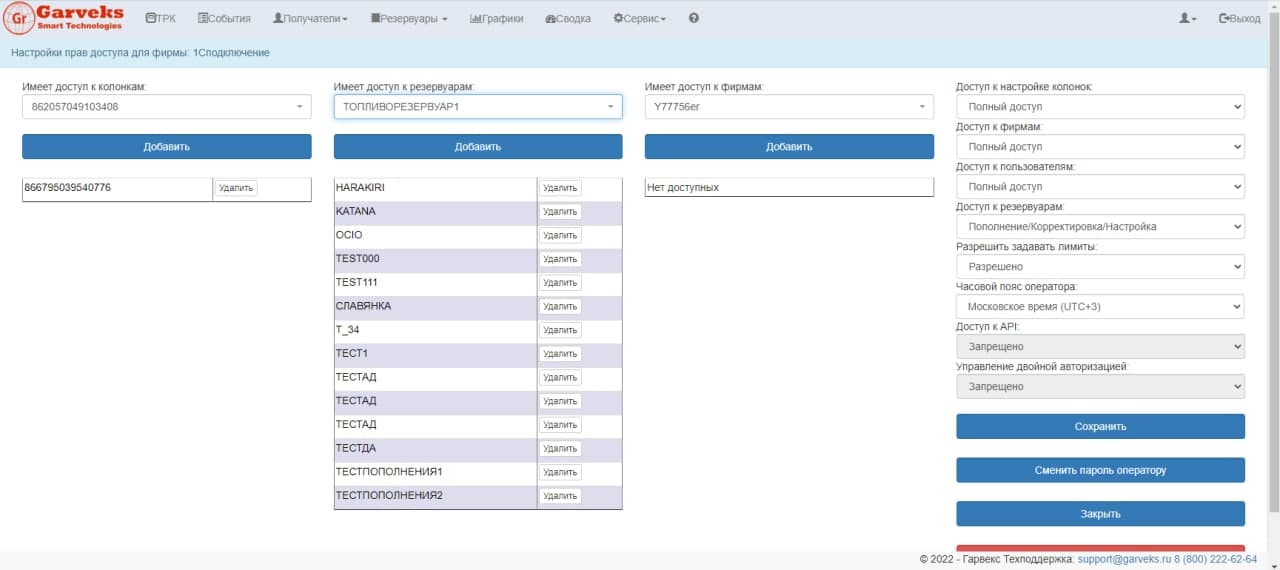The image size is (1280, 570).
Task: Open the Сервис dropdown menu
Action: [x=639, y=18]
